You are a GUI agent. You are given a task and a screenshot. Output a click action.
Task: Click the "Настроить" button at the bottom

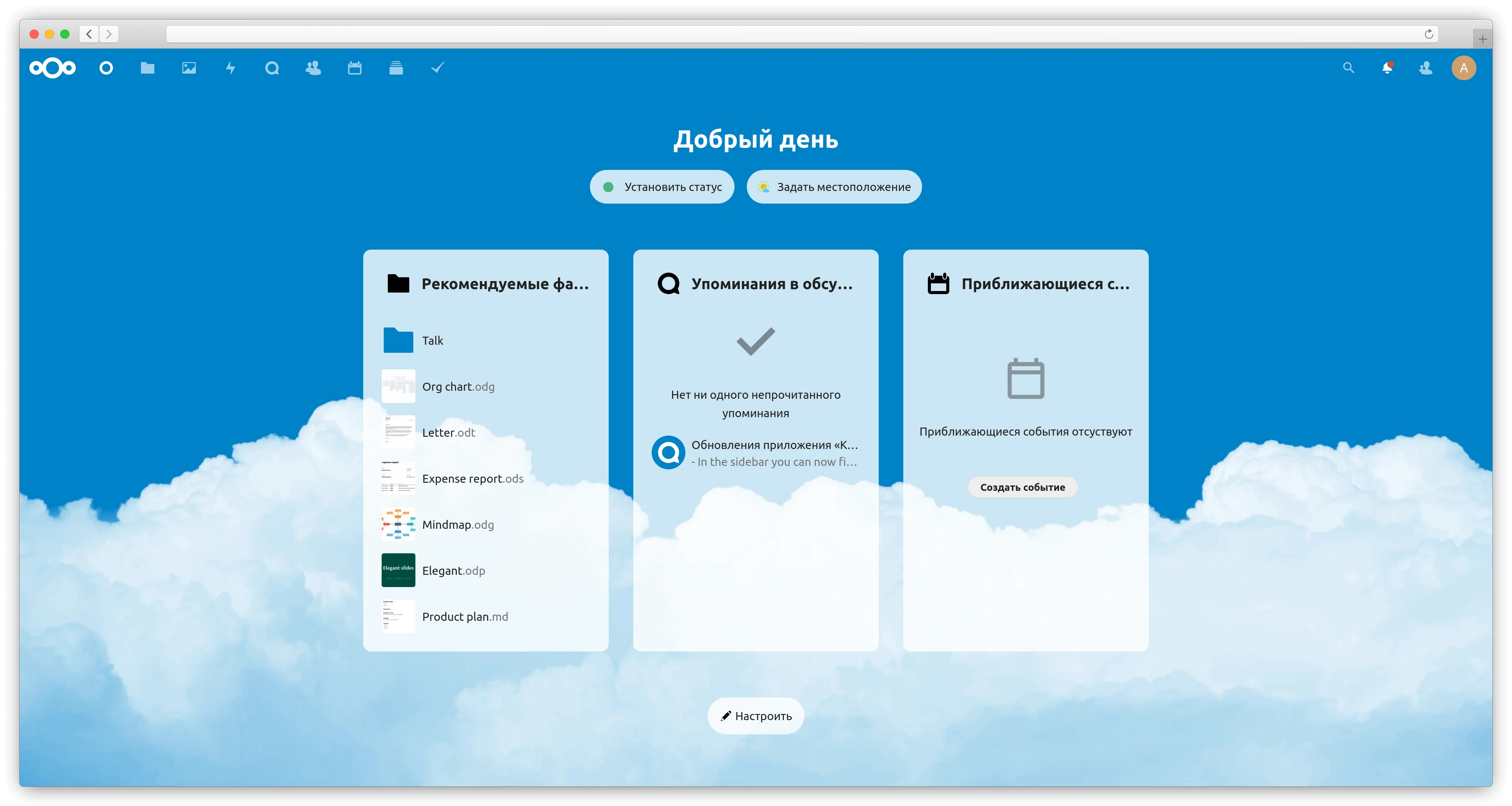(755, 716)
